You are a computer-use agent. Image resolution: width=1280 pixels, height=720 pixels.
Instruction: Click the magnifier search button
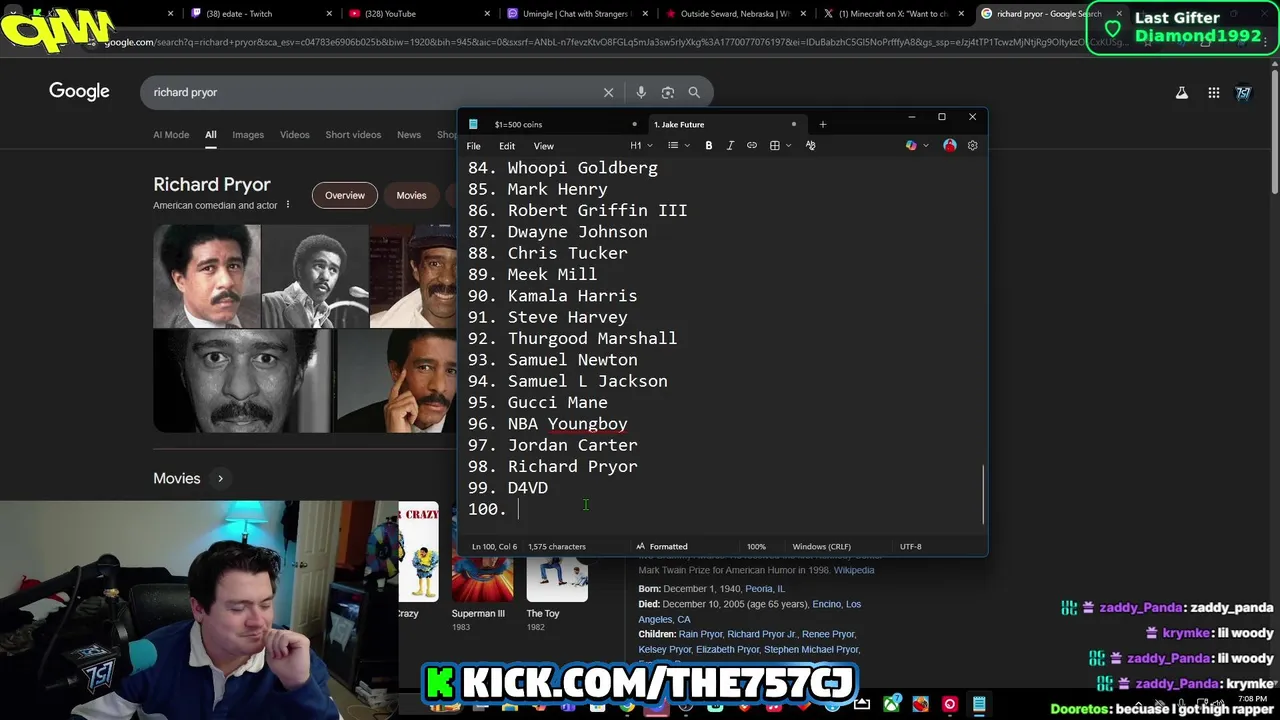coord(694,92)
